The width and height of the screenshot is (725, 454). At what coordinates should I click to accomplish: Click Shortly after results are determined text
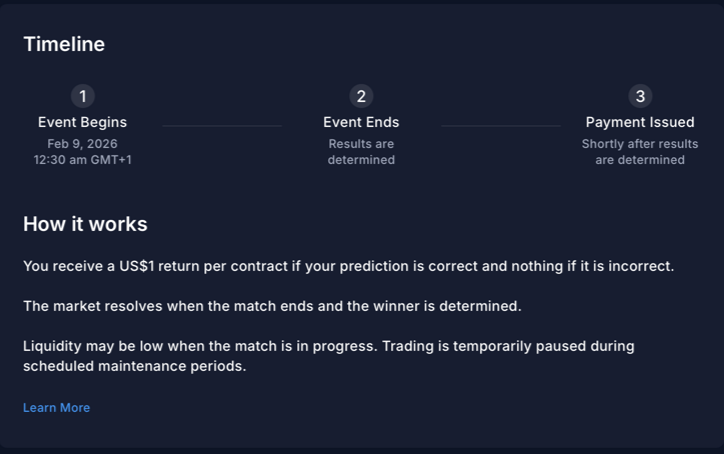click(640, 152)
